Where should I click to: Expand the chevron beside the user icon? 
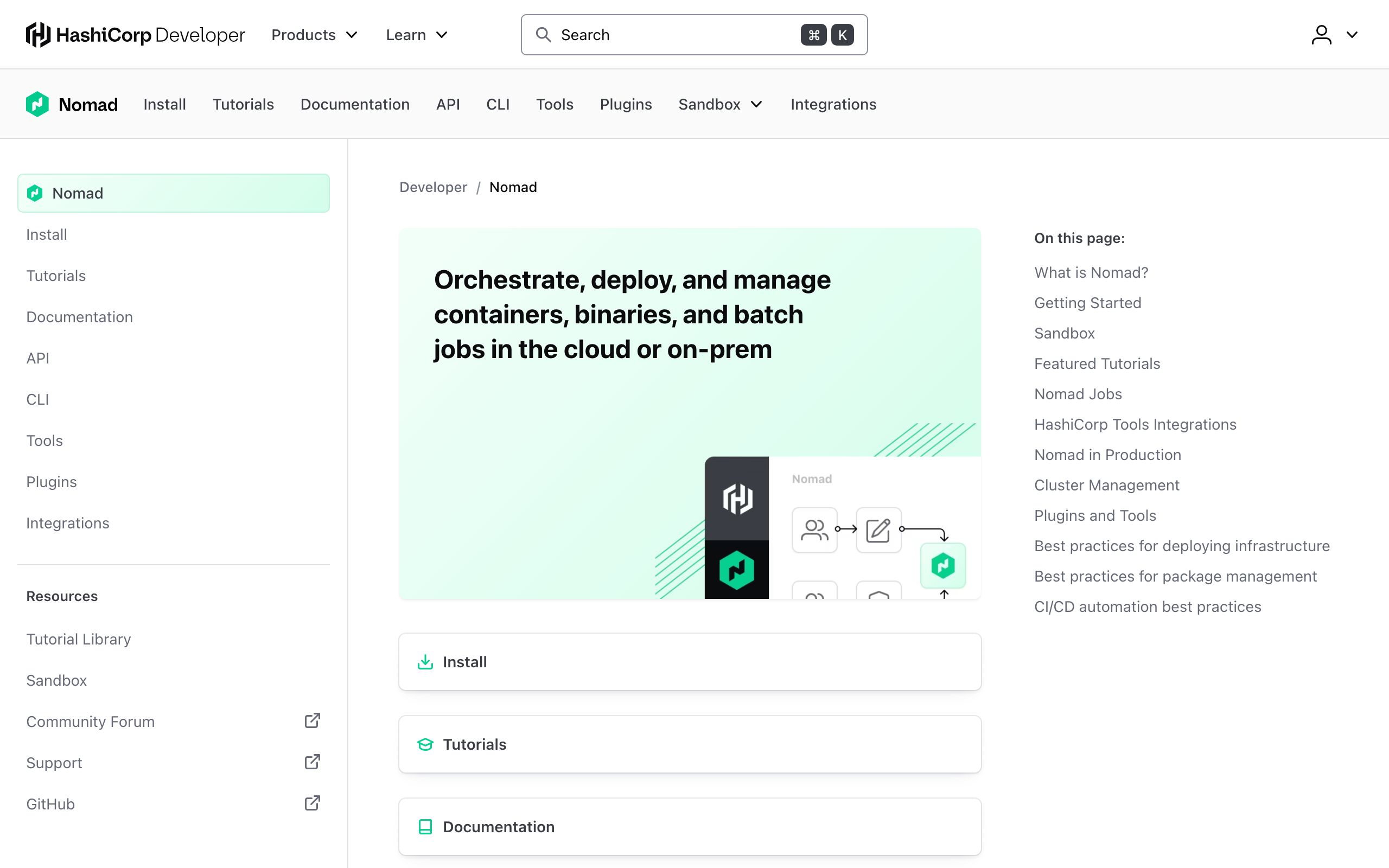click(1352, 34)
